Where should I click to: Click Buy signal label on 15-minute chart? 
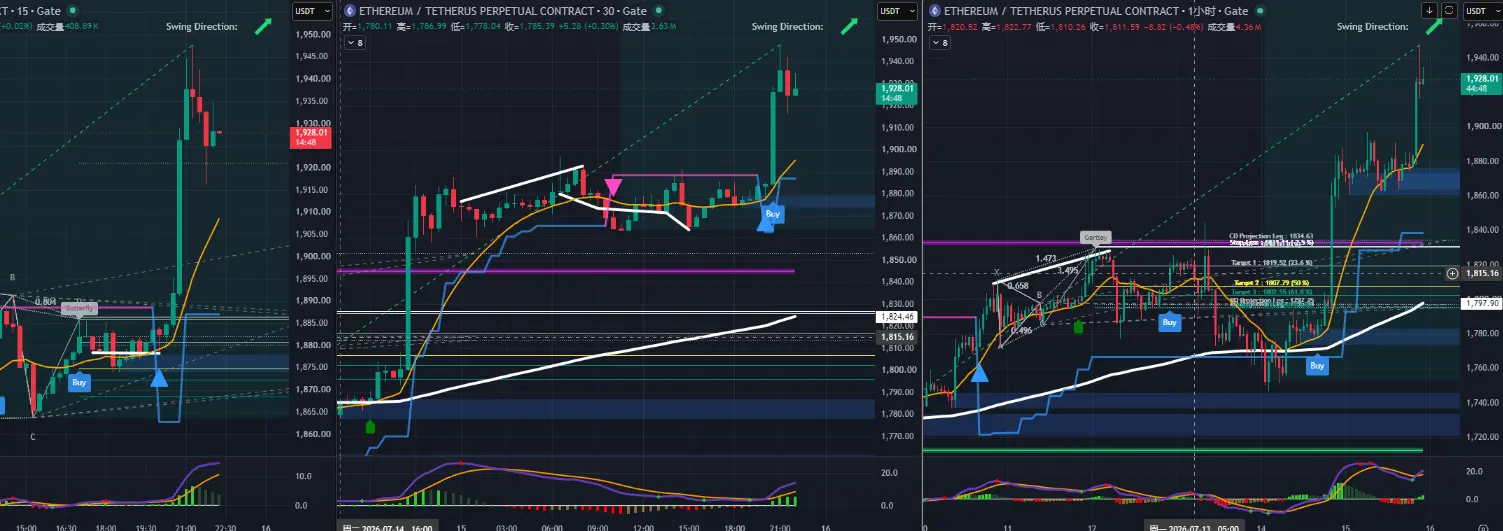[80, 381]
